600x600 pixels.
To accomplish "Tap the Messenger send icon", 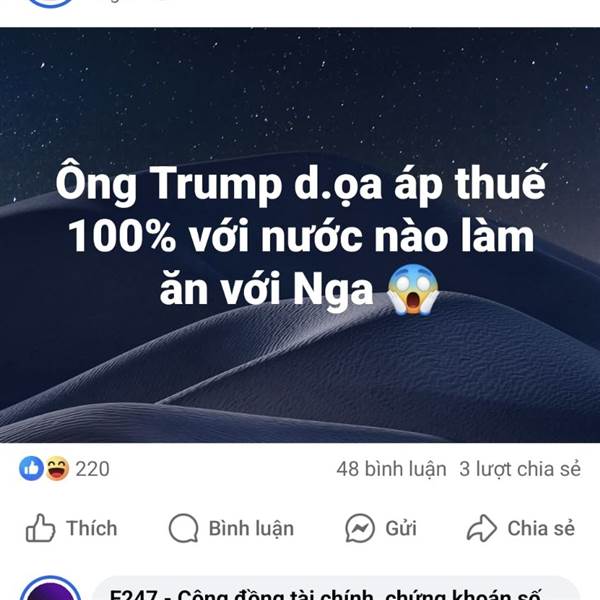I will coord(360,528).
